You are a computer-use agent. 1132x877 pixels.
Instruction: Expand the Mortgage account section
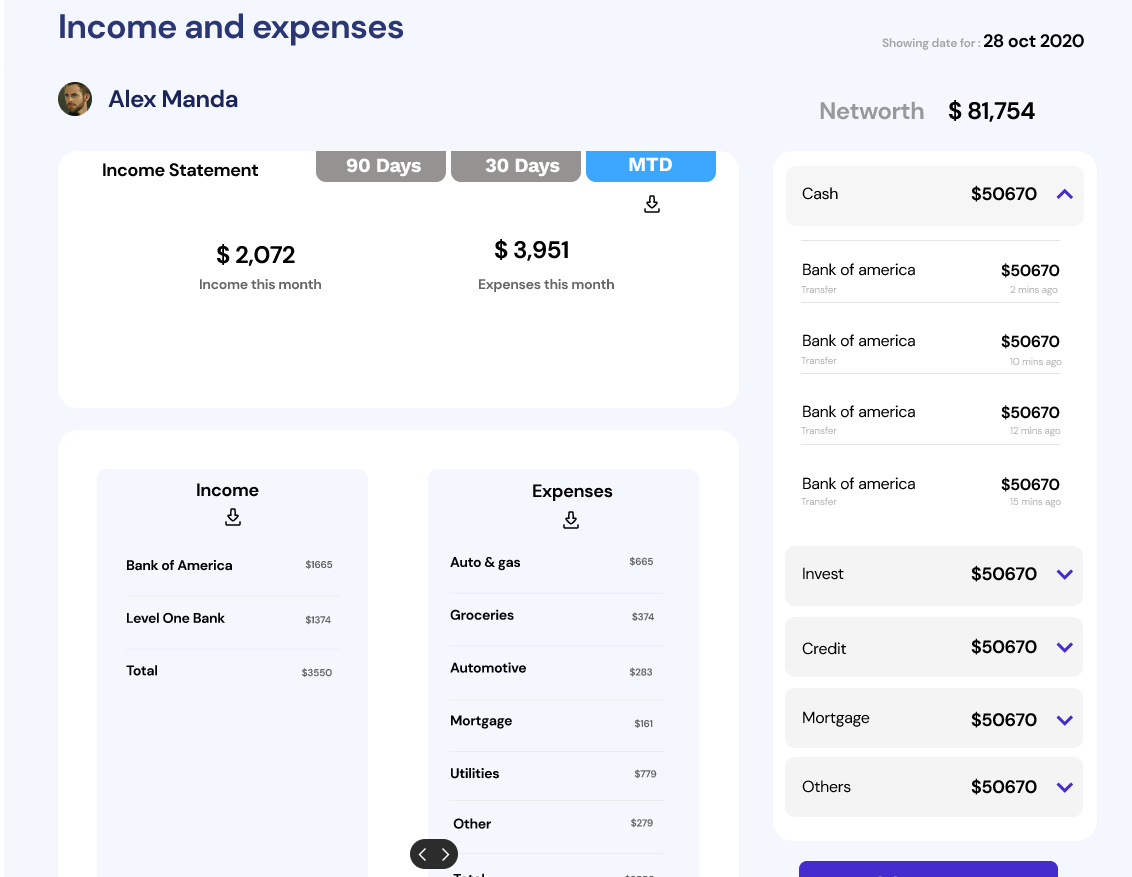1065,718
